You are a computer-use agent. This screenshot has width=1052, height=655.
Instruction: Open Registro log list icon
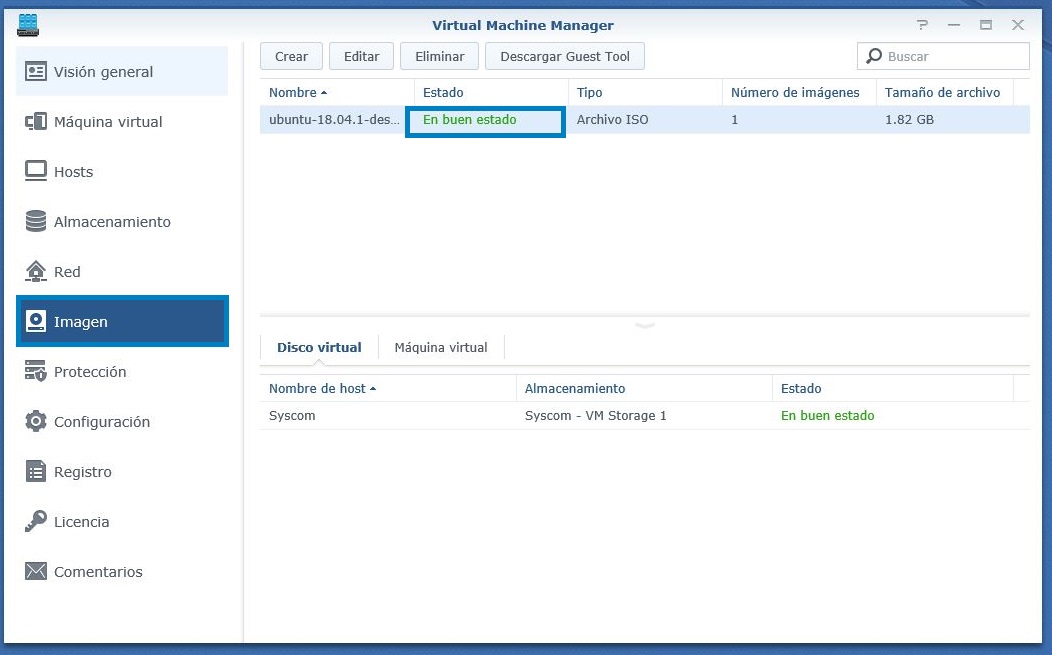coord(36,471)
